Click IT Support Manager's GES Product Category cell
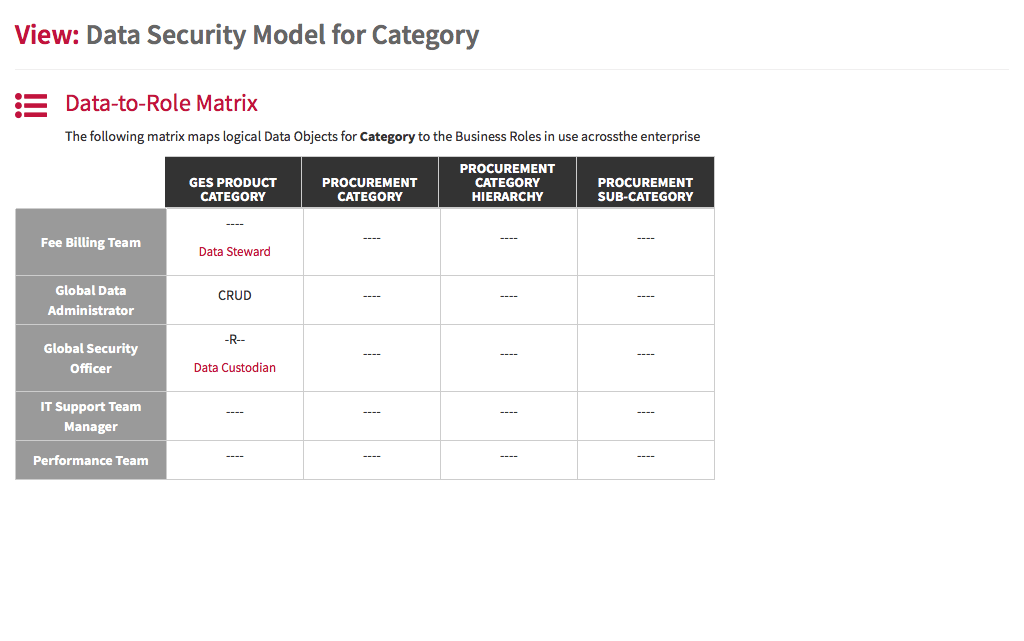The width and height of the screenshot is (1024, 641). coord(234,416)
